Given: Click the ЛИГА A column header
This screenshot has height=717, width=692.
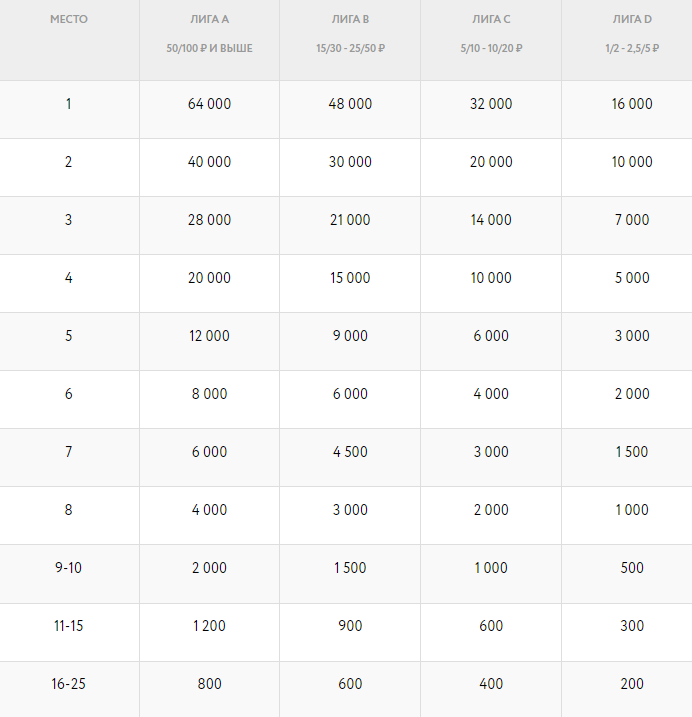Looking at the screenshot, I should tap(209, 19).
